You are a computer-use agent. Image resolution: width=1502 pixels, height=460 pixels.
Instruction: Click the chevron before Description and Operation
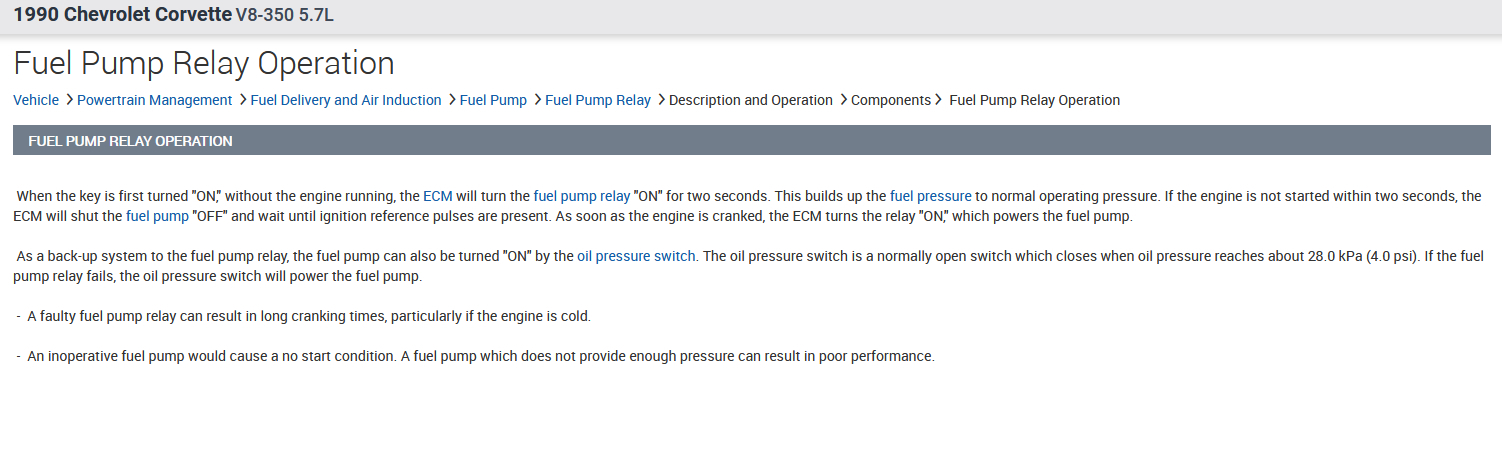[x=661, y=100]
